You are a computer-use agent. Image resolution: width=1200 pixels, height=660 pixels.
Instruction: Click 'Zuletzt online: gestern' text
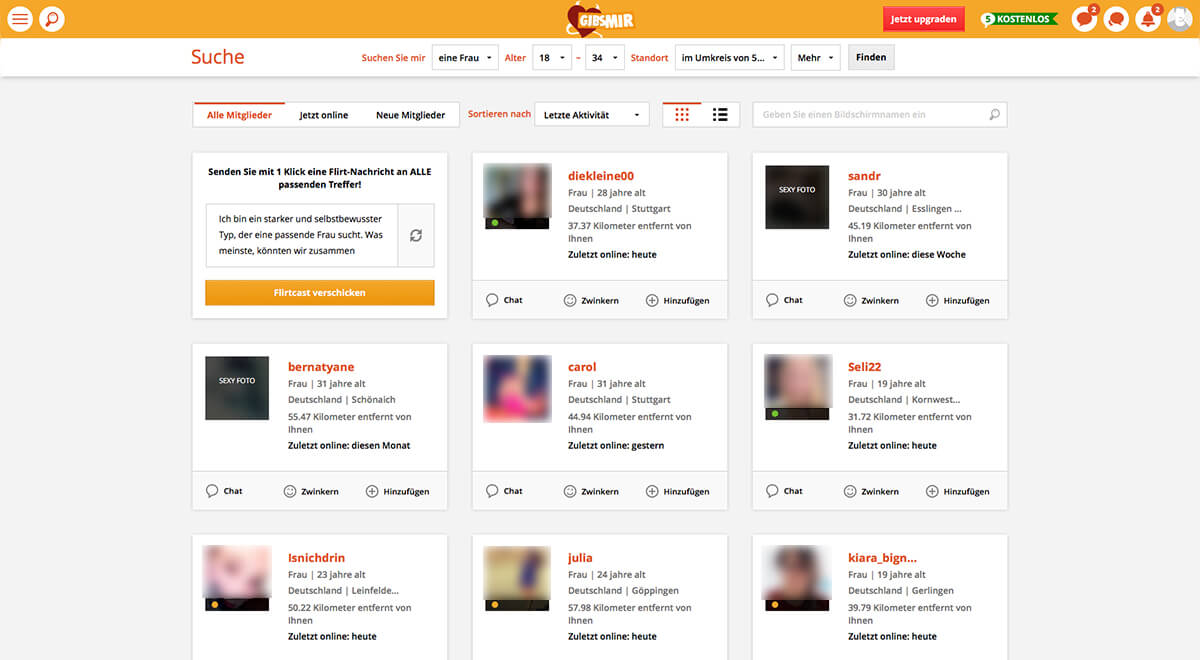[616, 445]
